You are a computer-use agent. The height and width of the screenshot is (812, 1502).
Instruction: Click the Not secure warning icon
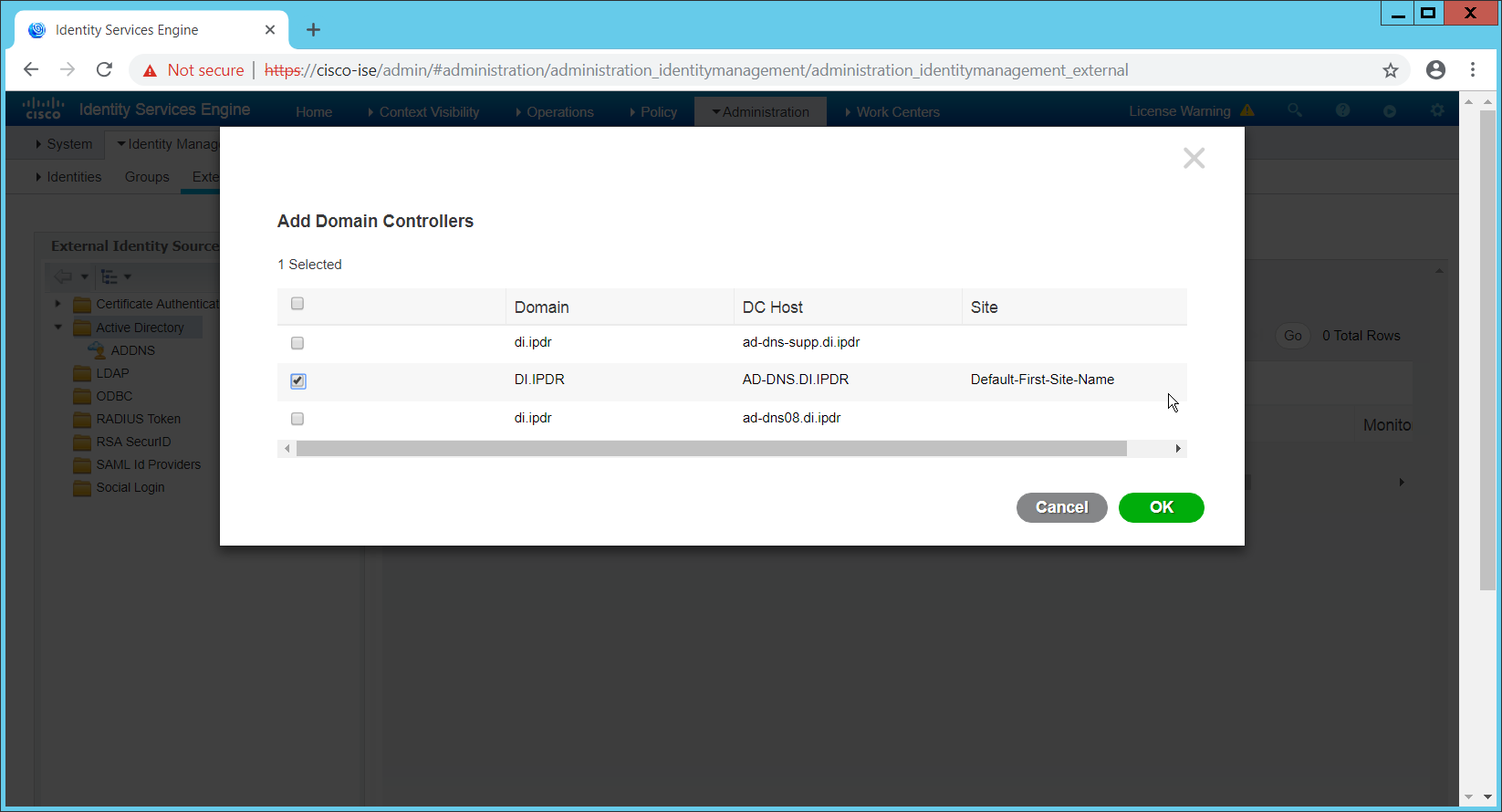[x=151, y=70]
